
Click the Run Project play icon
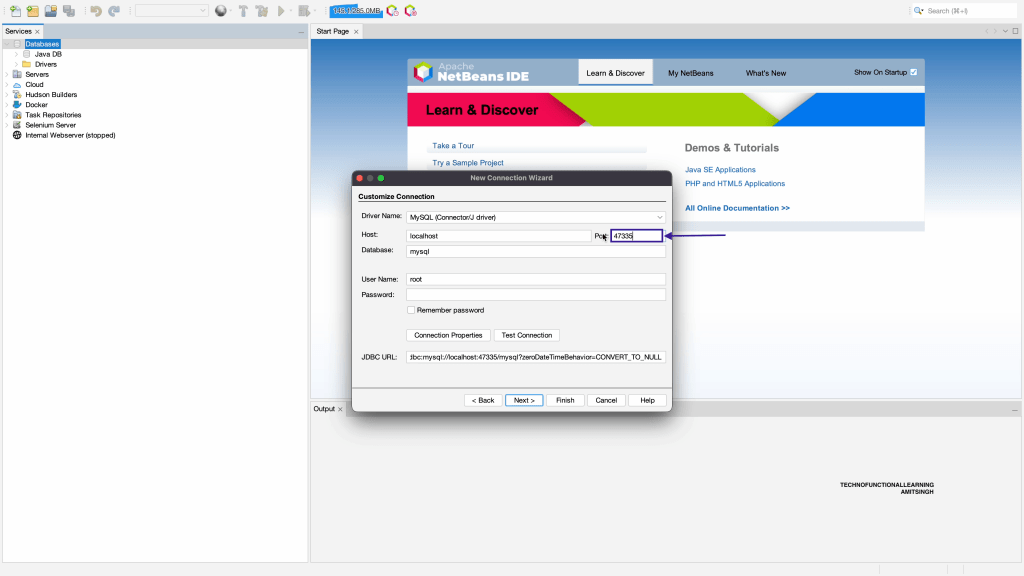(x=281, y=11)
